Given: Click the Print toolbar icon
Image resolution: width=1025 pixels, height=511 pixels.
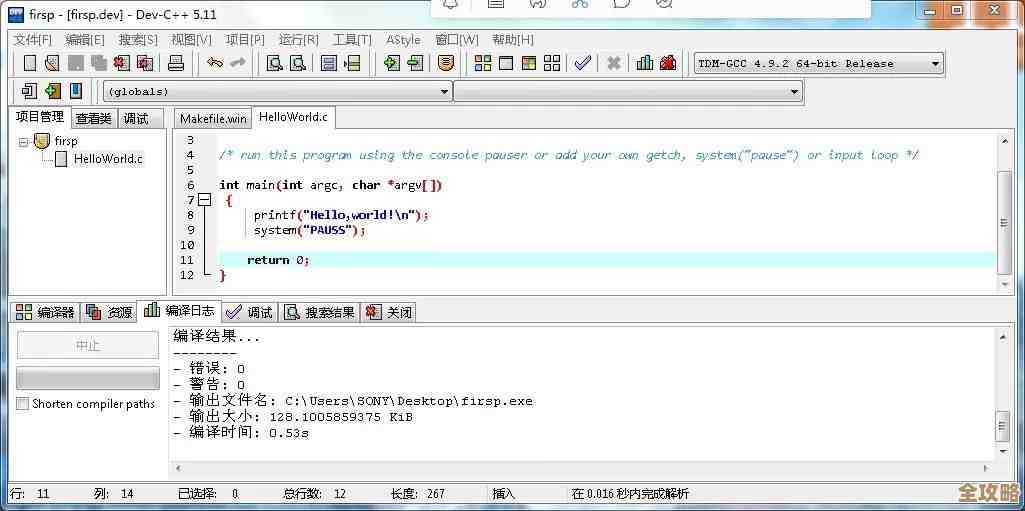Looking at the screenshot, I should (x=176, y=63).
